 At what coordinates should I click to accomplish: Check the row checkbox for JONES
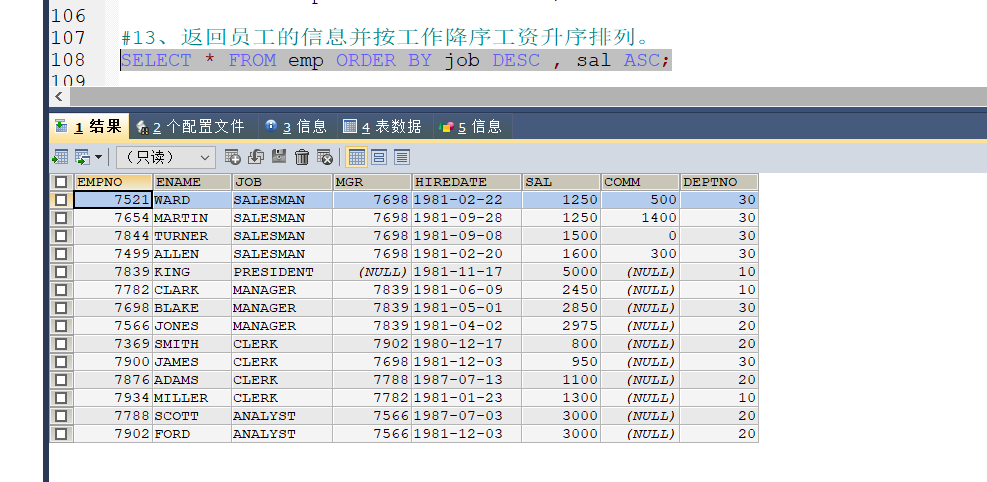61,326
